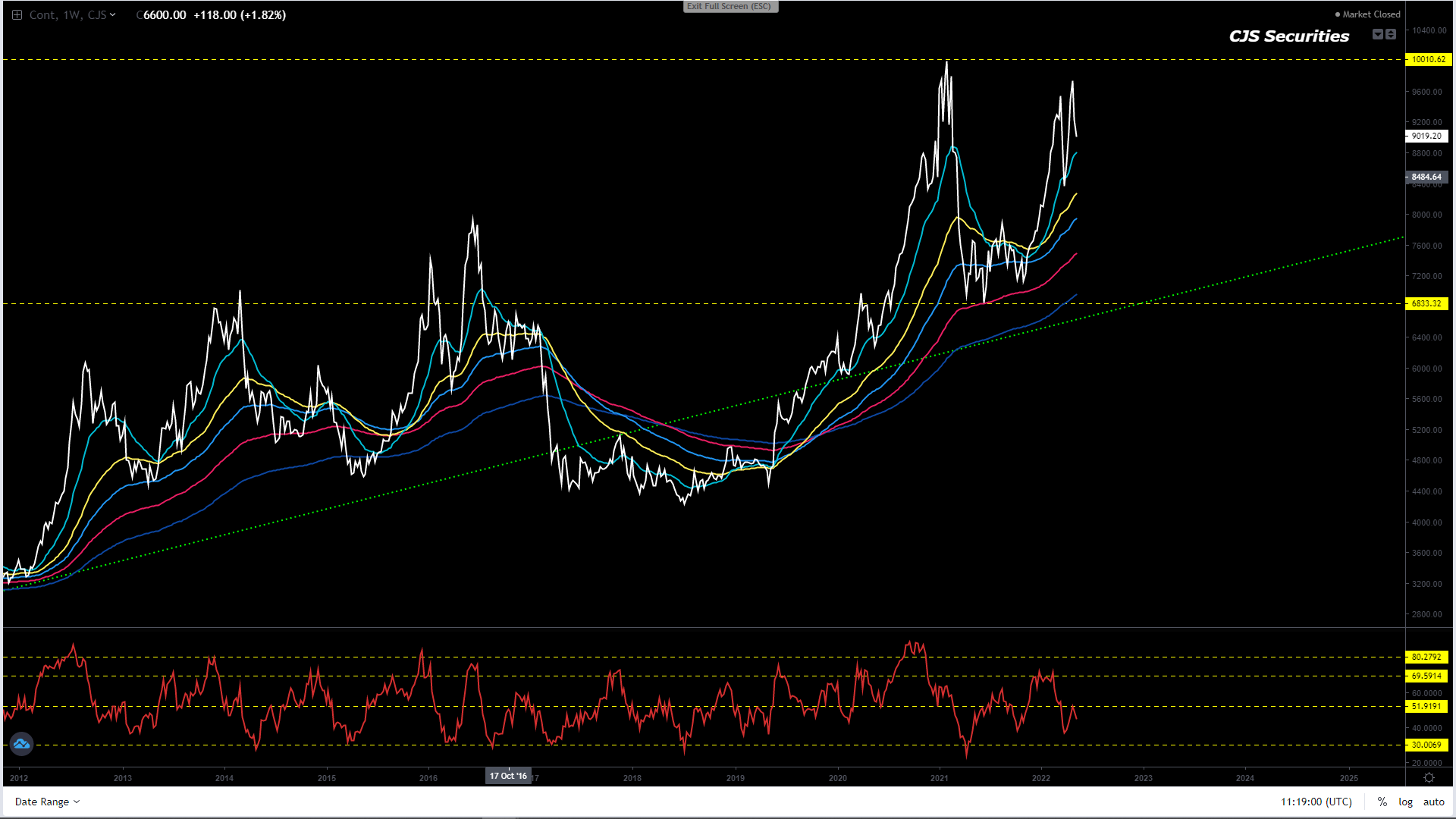Toggle auto scale mode
The height and width of the screenshot is (819, 1456).
[1433, 802]
